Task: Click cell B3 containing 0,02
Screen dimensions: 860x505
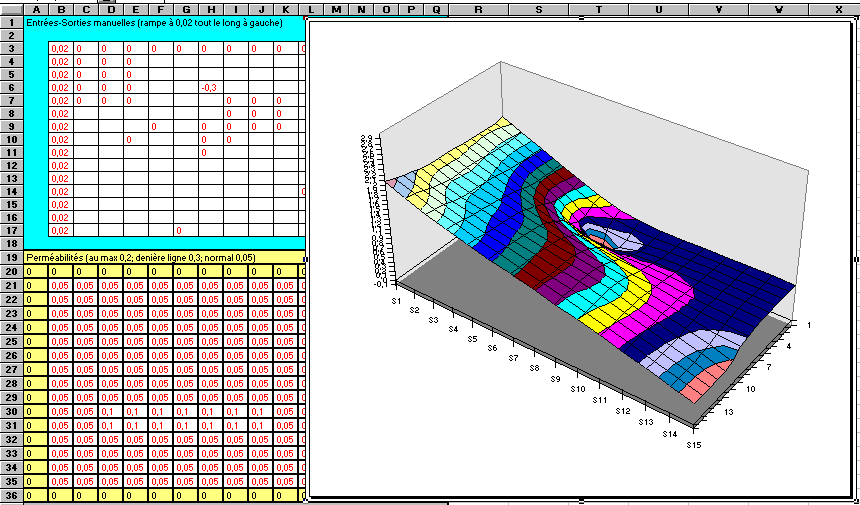Action: [x=60, y=48]
